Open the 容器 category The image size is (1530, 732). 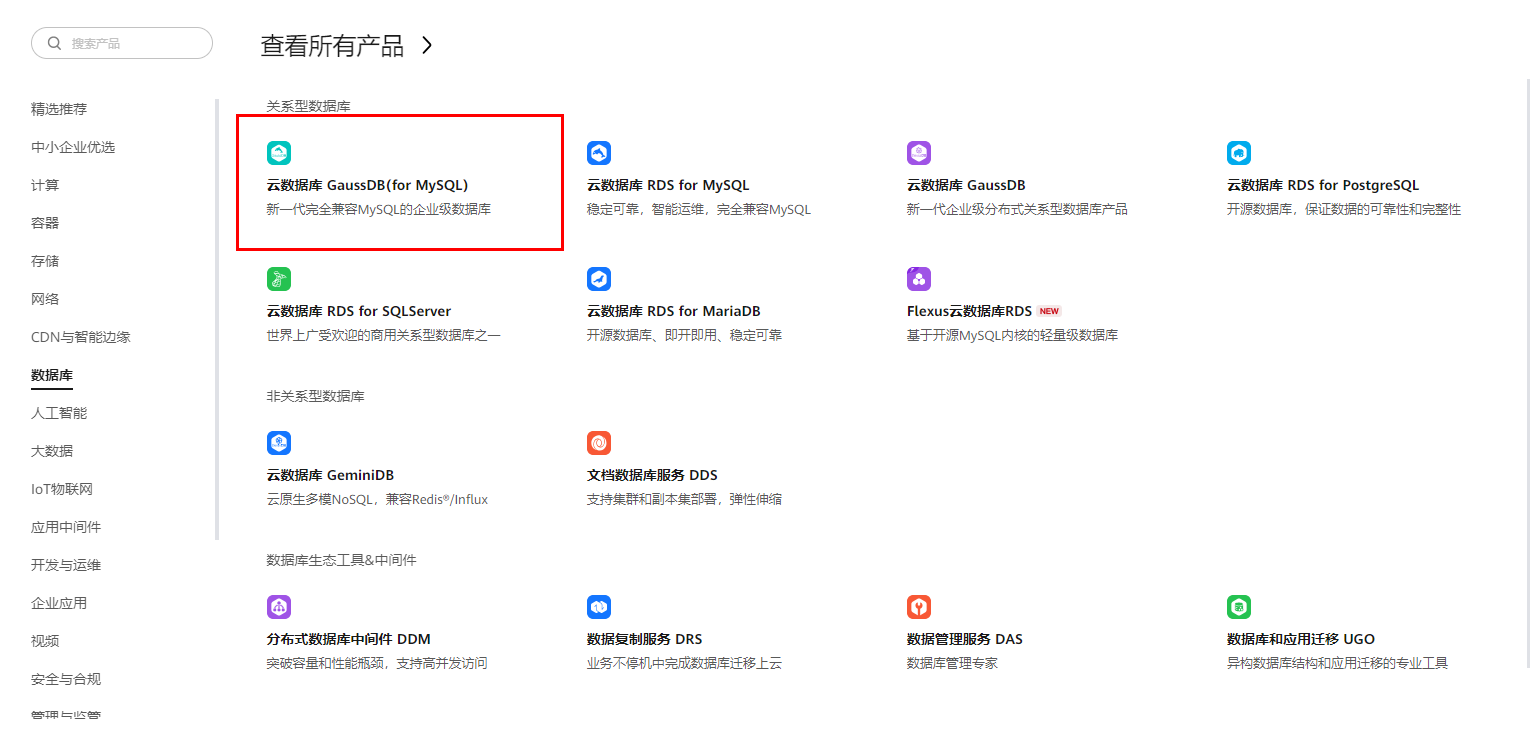coord(45,223)
